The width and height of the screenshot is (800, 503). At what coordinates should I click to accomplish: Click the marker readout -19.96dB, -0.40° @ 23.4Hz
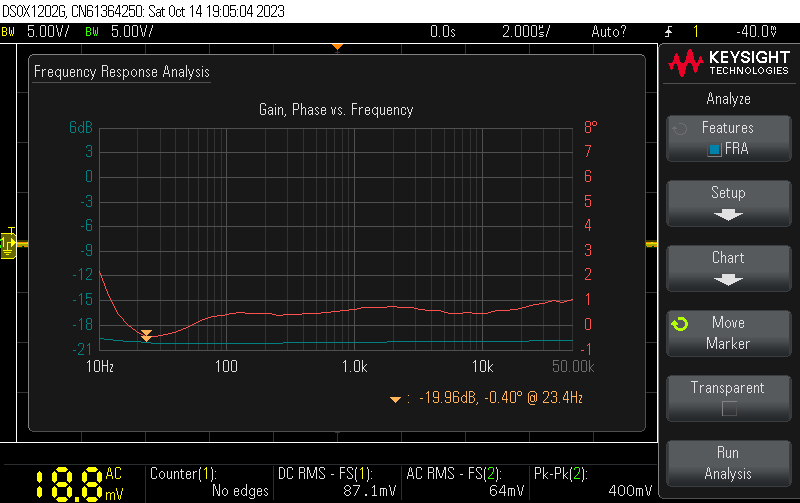(x=501, y=397)
